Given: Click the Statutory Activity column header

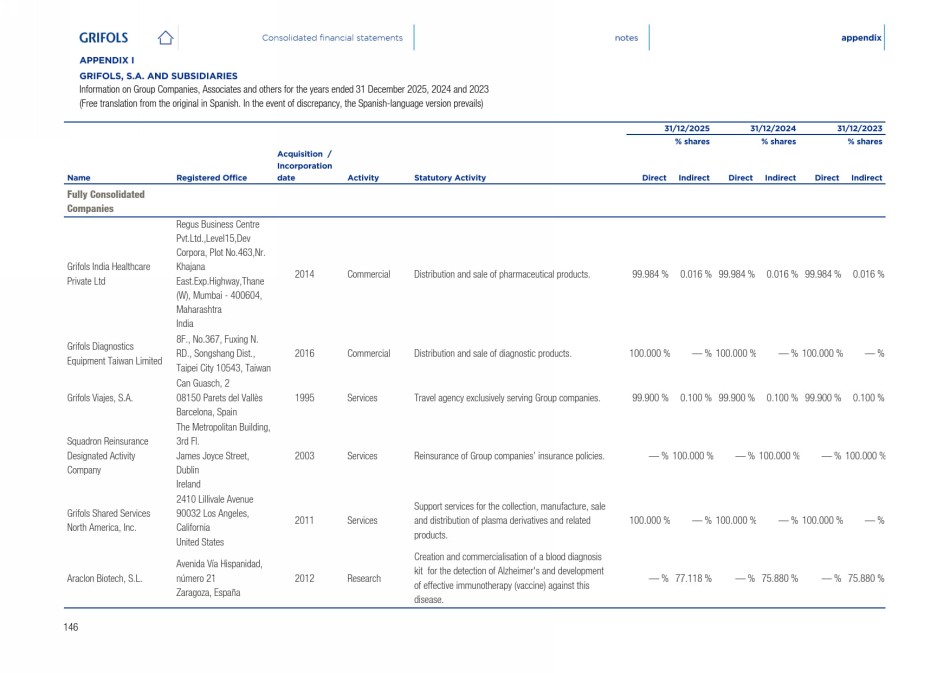Looking at the screenshot, I should [x=449, y=178].
